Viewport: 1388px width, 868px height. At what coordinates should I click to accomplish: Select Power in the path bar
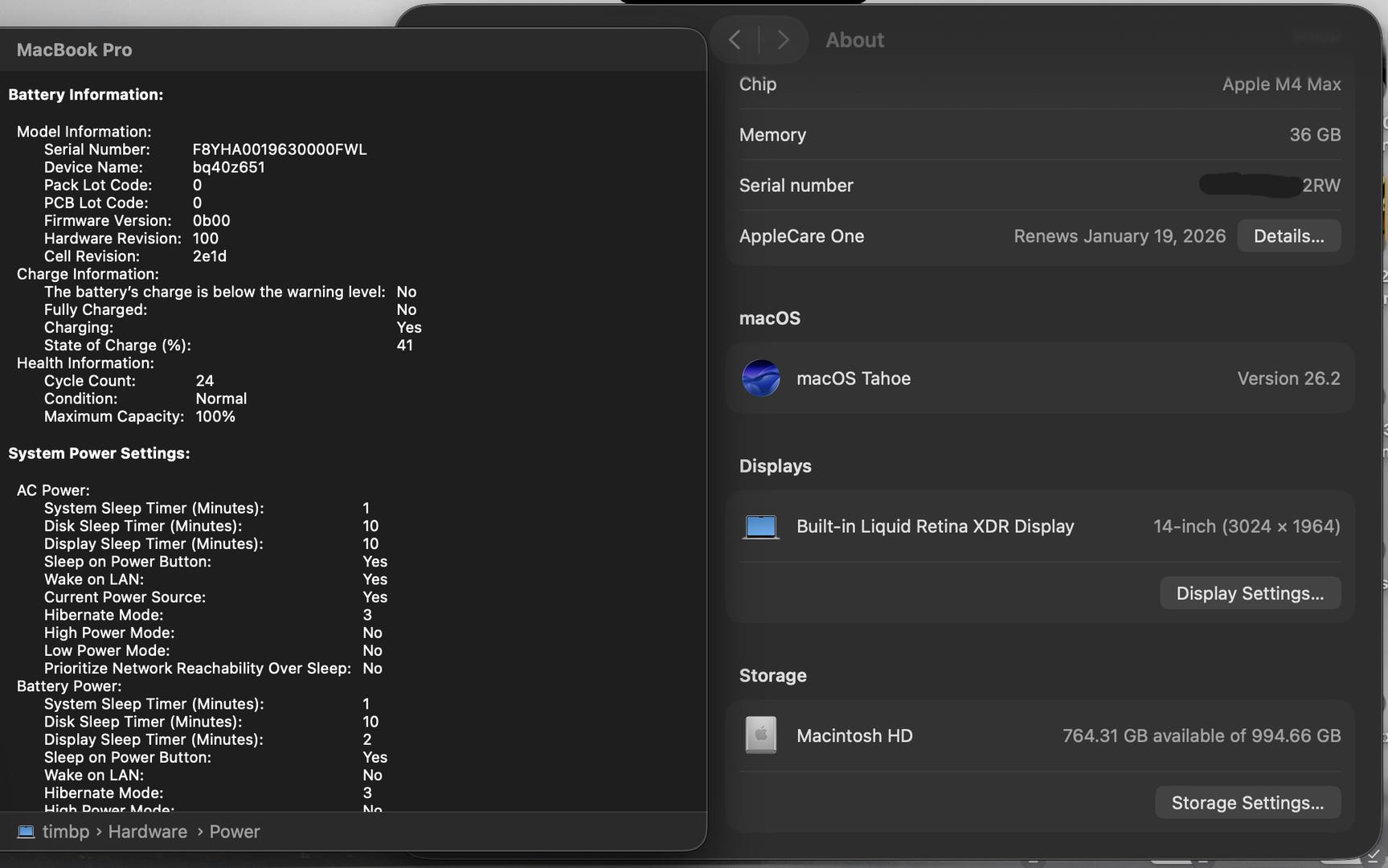pyautogui.click(x=235, y=832)
